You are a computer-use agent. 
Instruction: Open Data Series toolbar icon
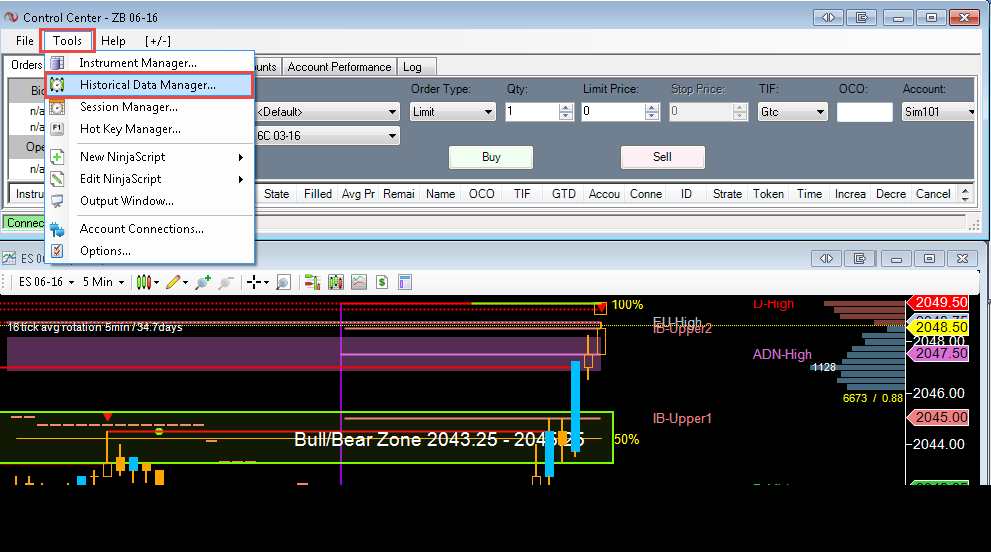tap(336, 282)
